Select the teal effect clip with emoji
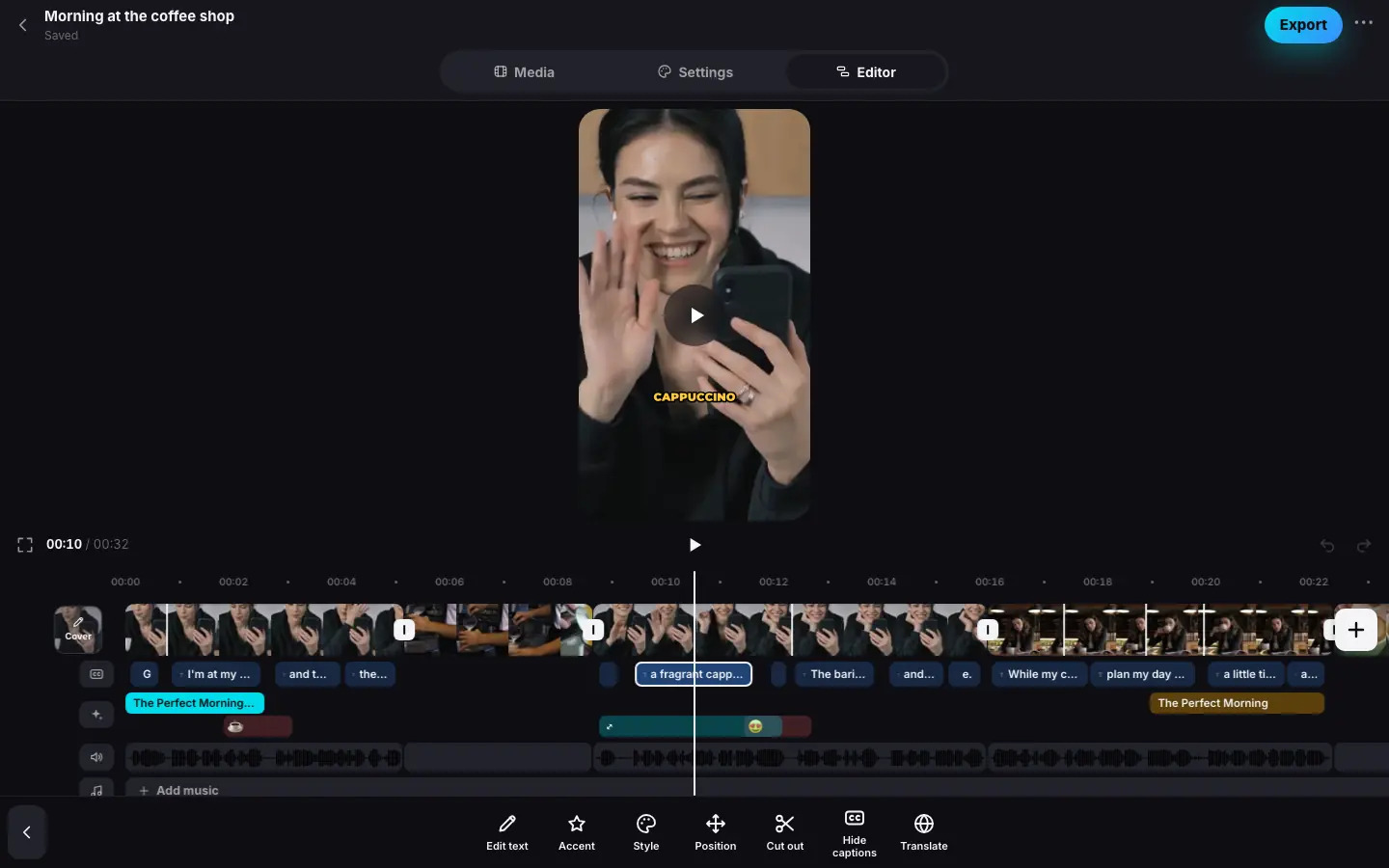Image resolution: width=1389 pixels, height=868 pixels. 691,726
